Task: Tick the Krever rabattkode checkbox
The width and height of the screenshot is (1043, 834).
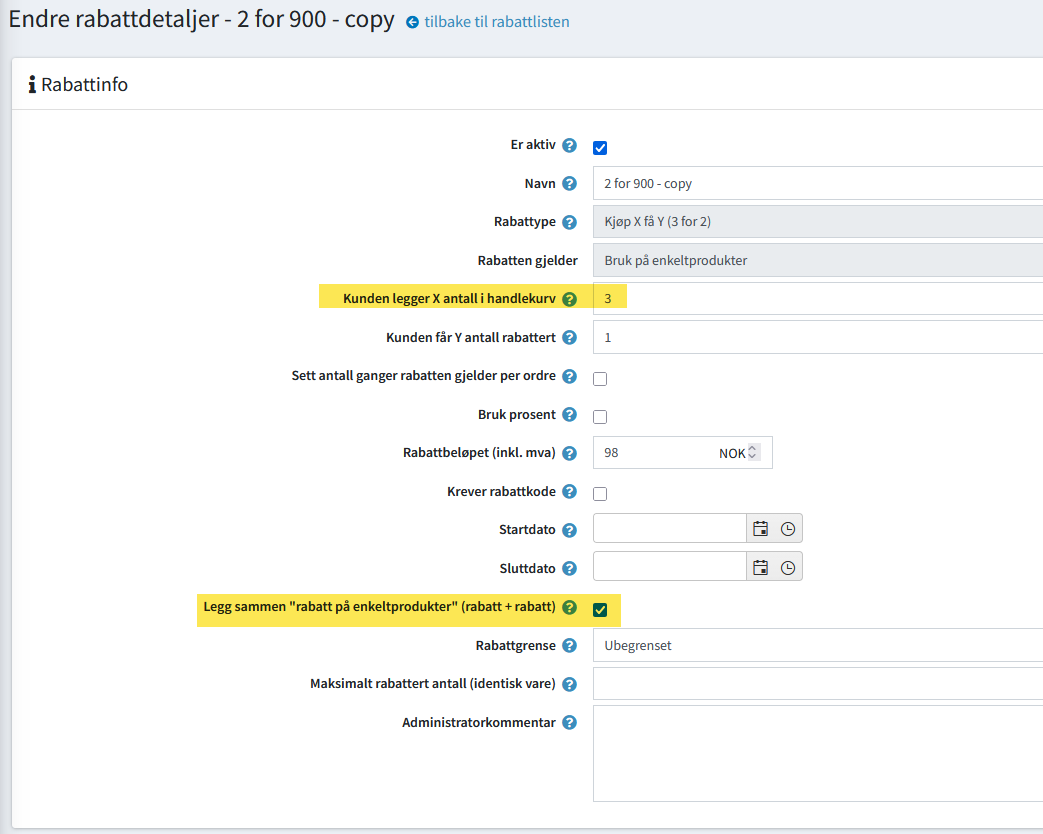Action: pyautogui.click(x=600, y=493)
